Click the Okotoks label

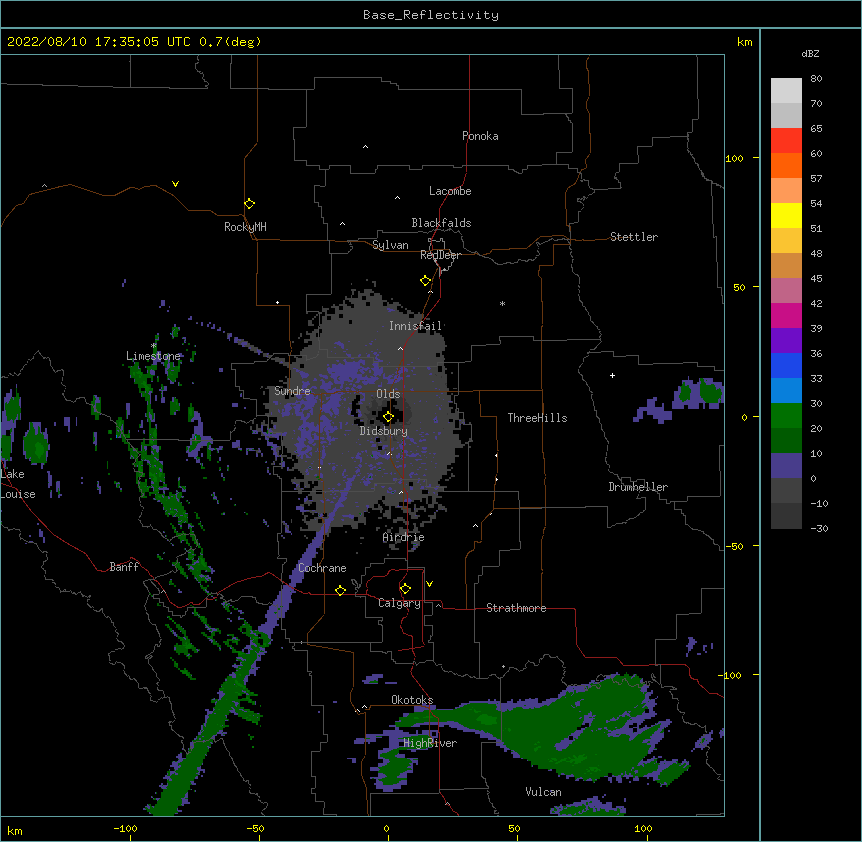tap(412, 700)
